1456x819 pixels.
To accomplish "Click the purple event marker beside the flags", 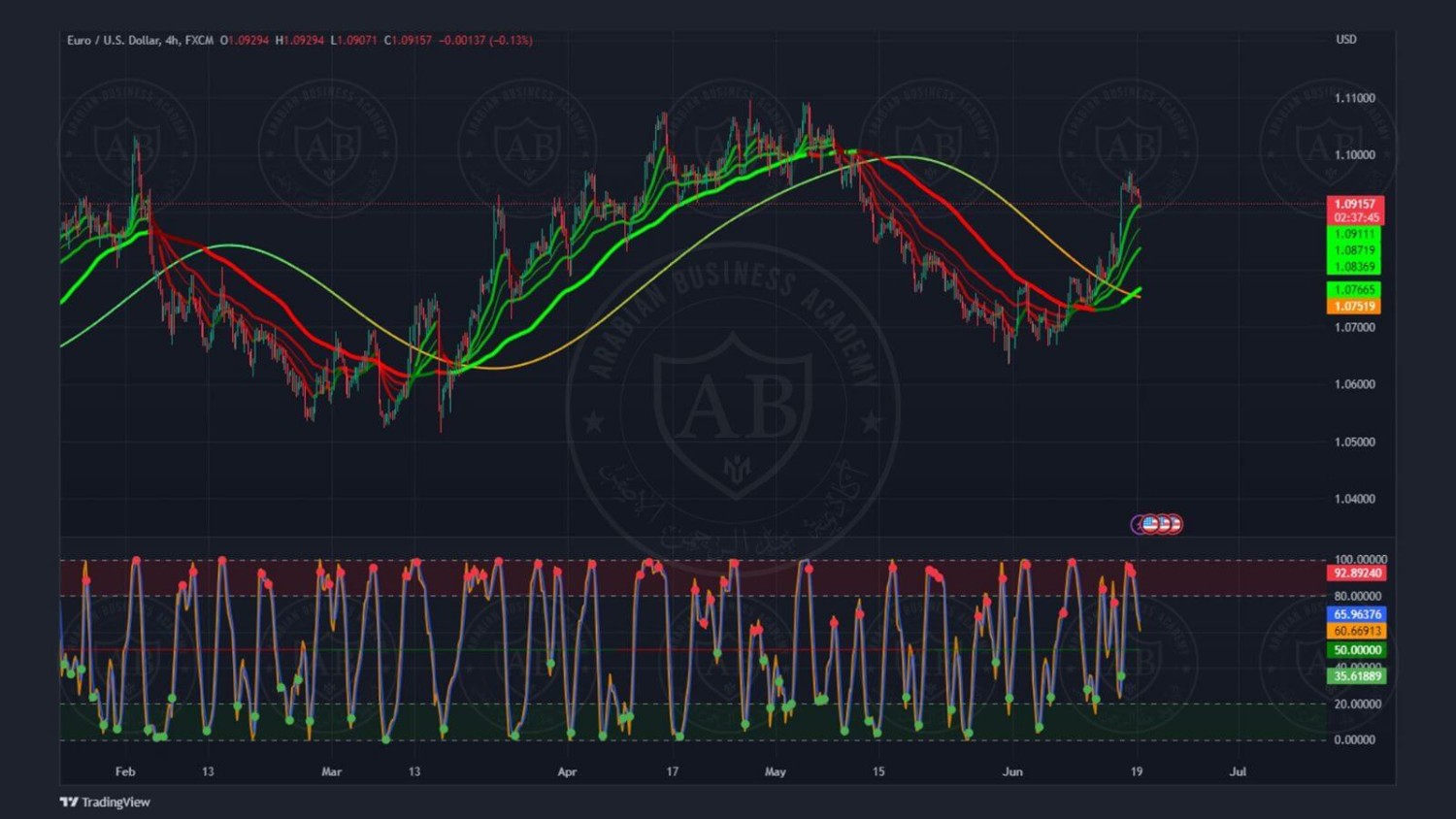I will pyautogui.click(x=1138, y=524).
